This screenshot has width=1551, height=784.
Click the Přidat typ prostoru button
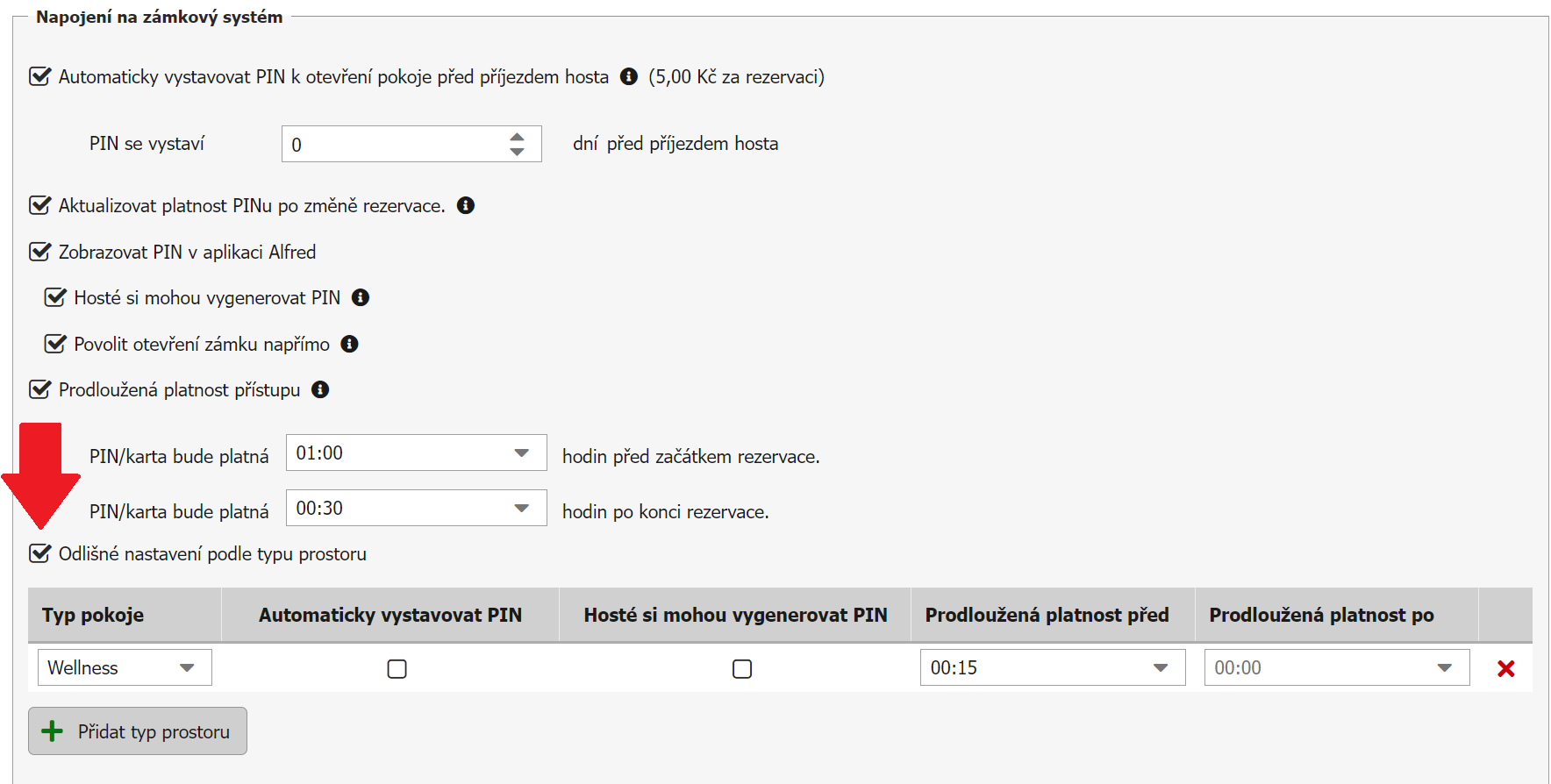point(138,731)
